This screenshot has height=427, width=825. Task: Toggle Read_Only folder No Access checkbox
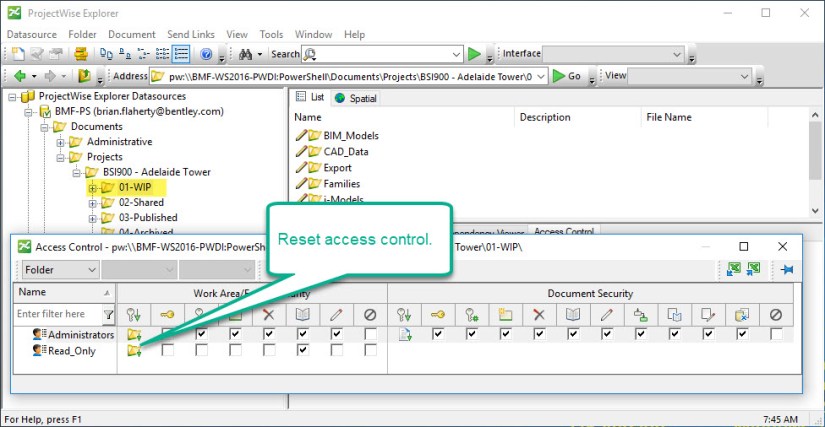370,350
